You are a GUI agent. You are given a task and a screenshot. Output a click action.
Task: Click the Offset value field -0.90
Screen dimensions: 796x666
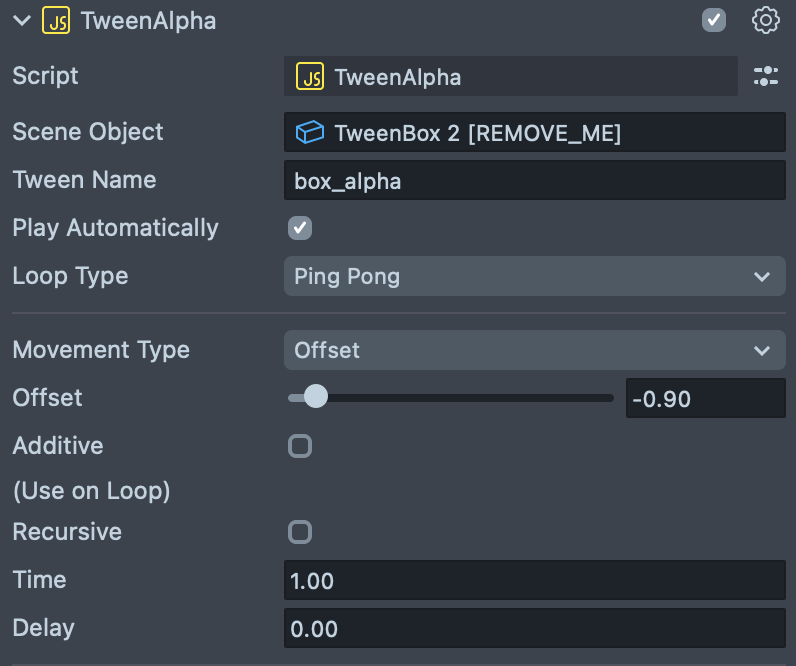tap(705, 399)
